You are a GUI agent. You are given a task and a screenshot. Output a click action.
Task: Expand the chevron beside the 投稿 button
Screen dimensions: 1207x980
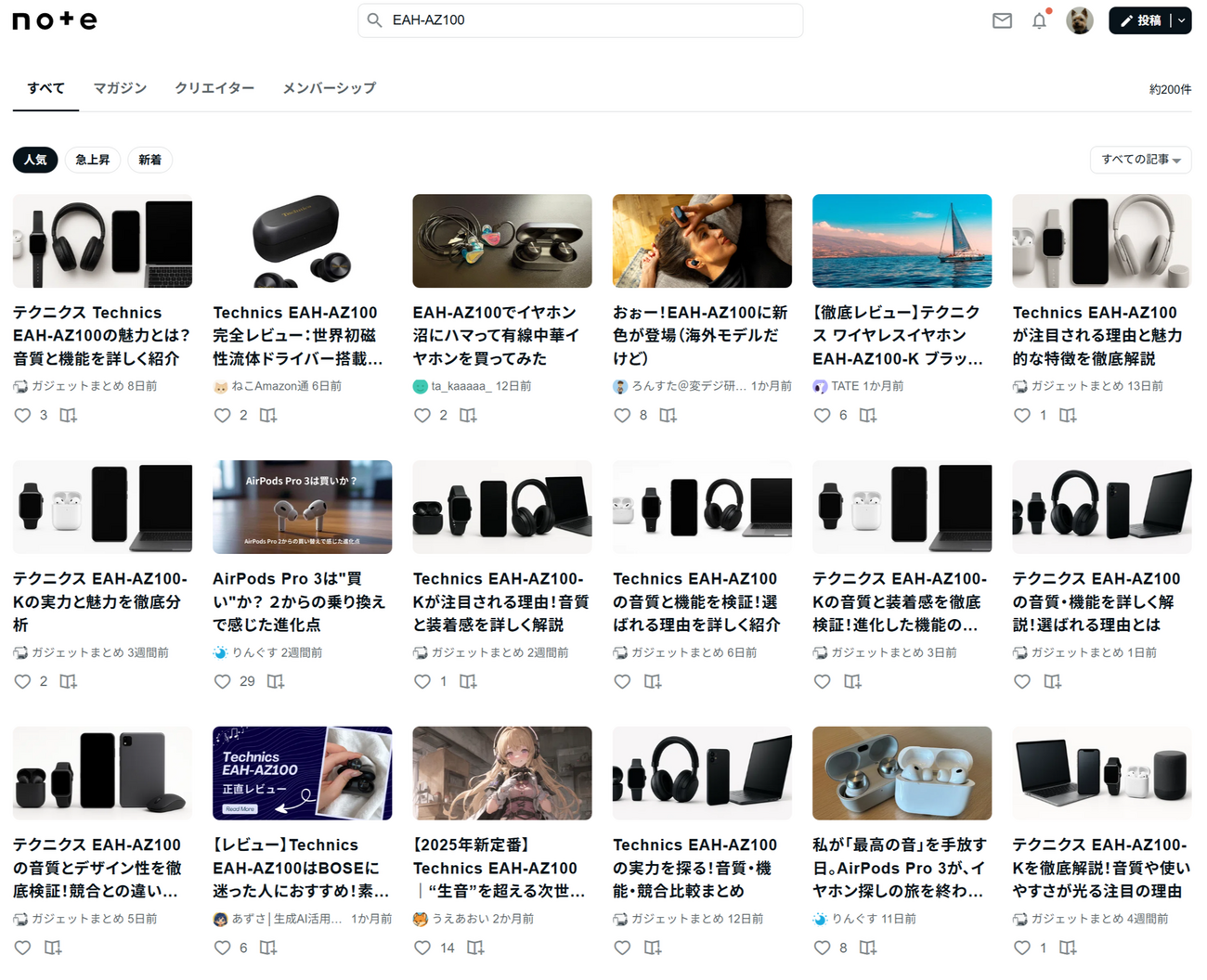coord(1181,20)
